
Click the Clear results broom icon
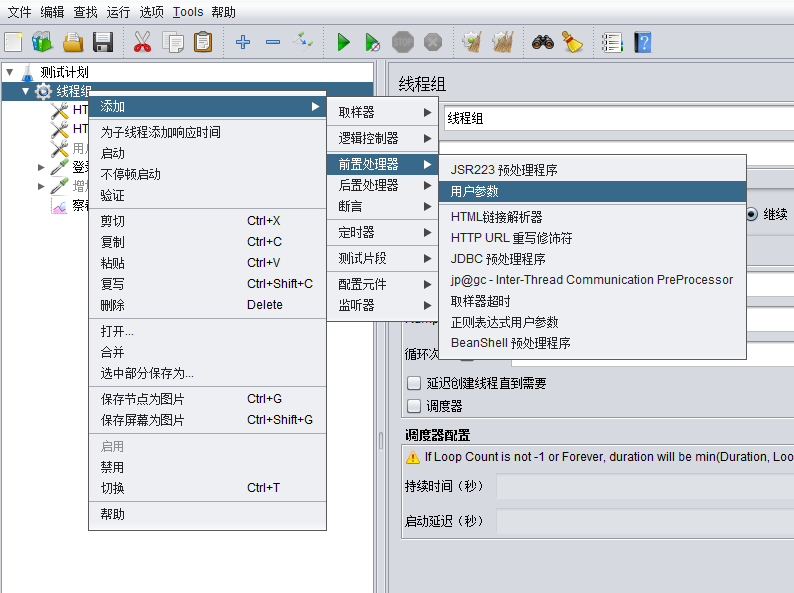click(x=472, y=42)
